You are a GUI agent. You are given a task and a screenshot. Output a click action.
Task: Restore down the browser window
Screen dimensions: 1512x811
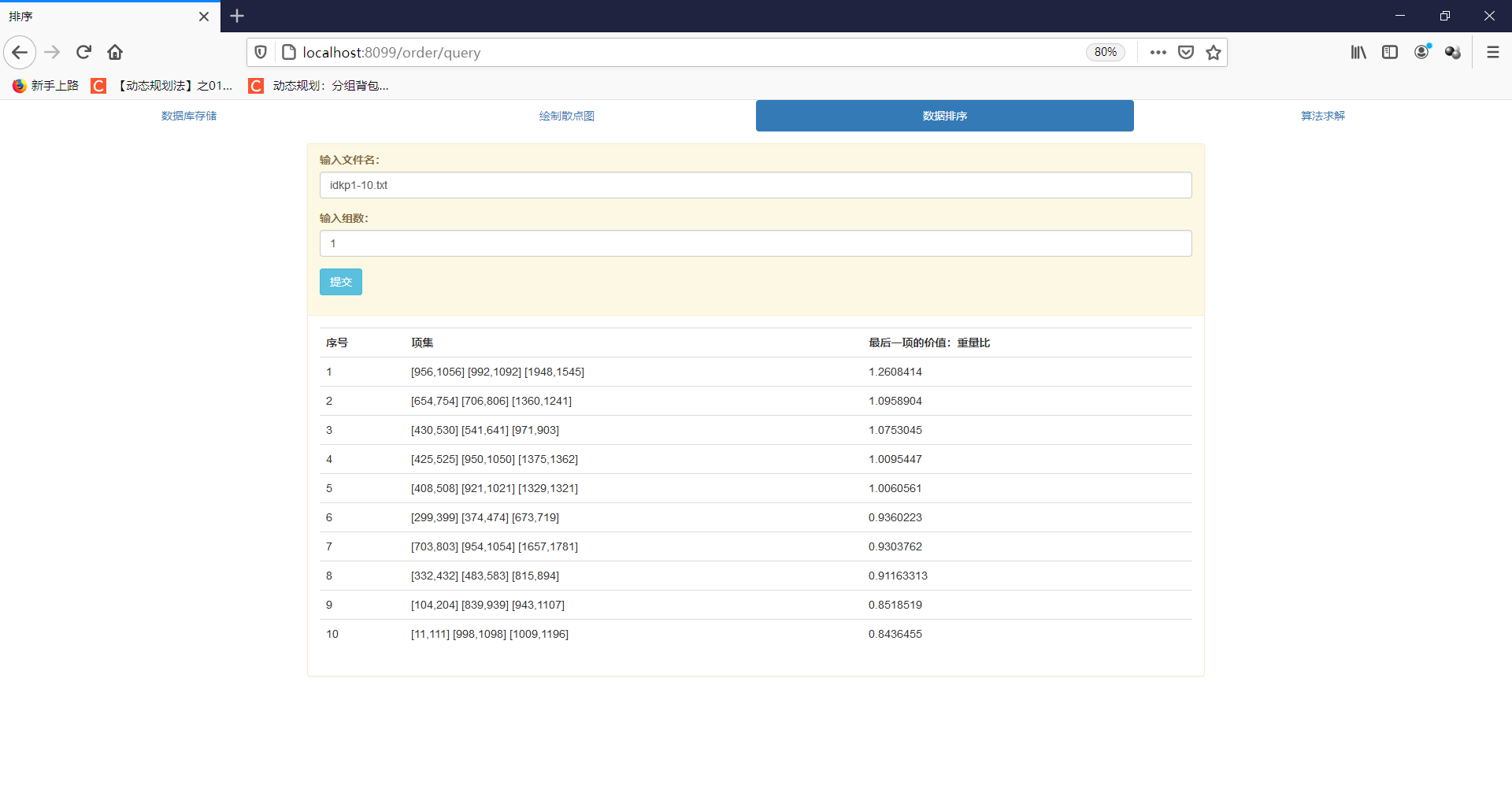pyautogui.click(x=1445, y=16)
